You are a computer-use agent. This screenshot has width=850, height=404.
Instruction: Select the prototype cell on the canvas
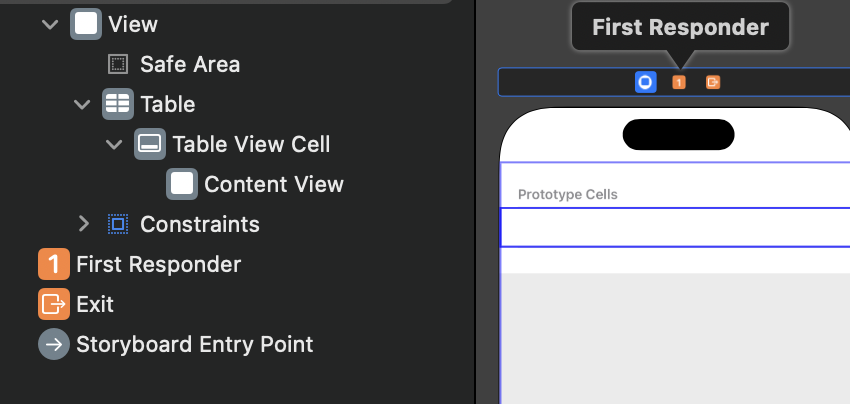point(674,227)
